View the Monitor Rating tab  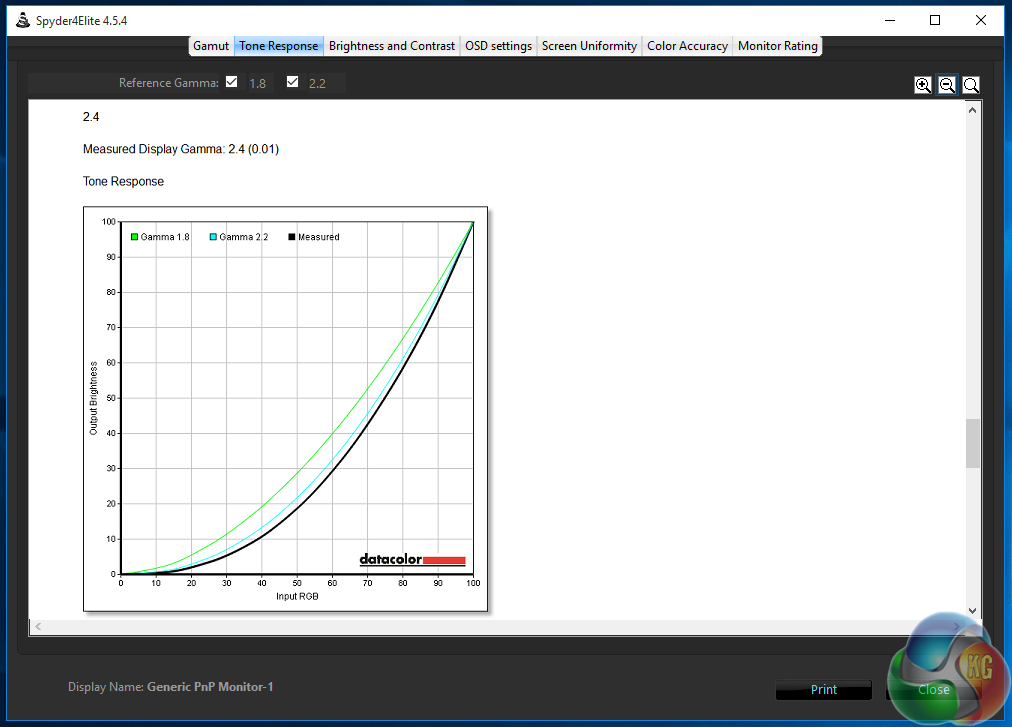777,46
